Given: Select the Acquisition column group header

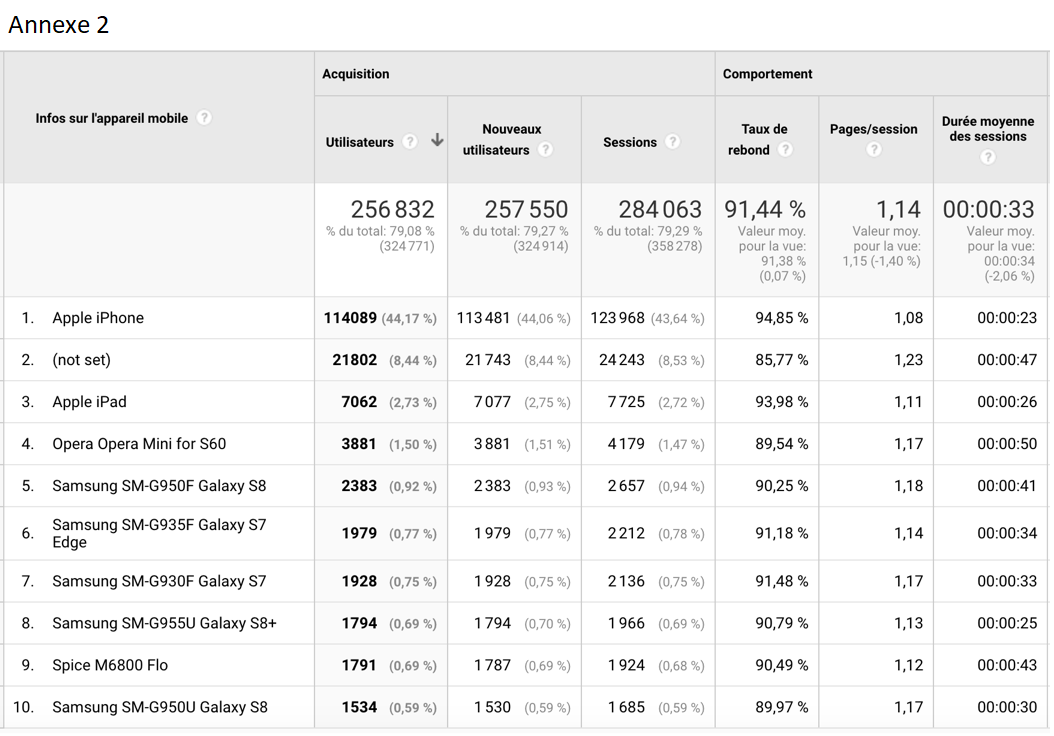Looking at the screenshot, I should (356, 74).
